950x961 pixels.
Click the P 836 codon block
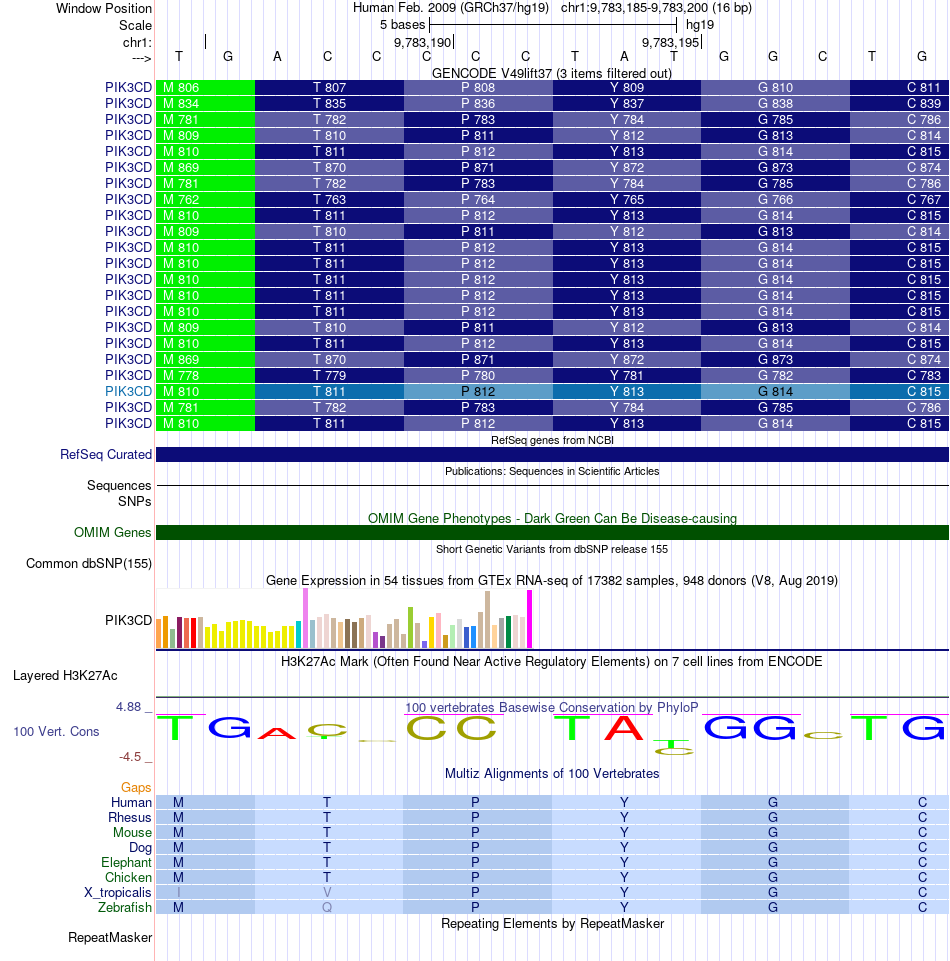[478, 104]
